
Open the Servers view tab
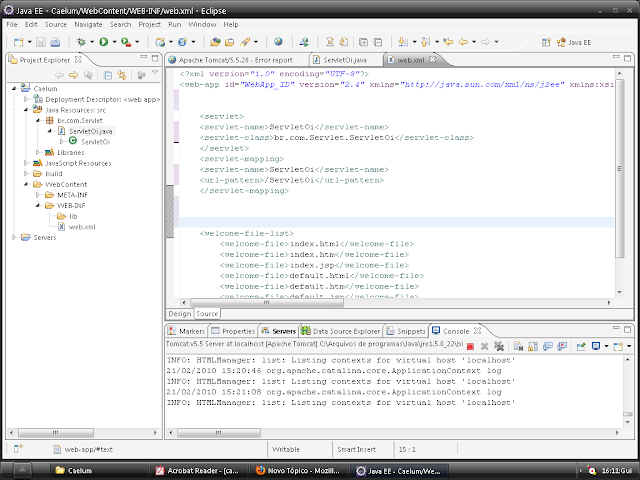click(x=283, y=330)
